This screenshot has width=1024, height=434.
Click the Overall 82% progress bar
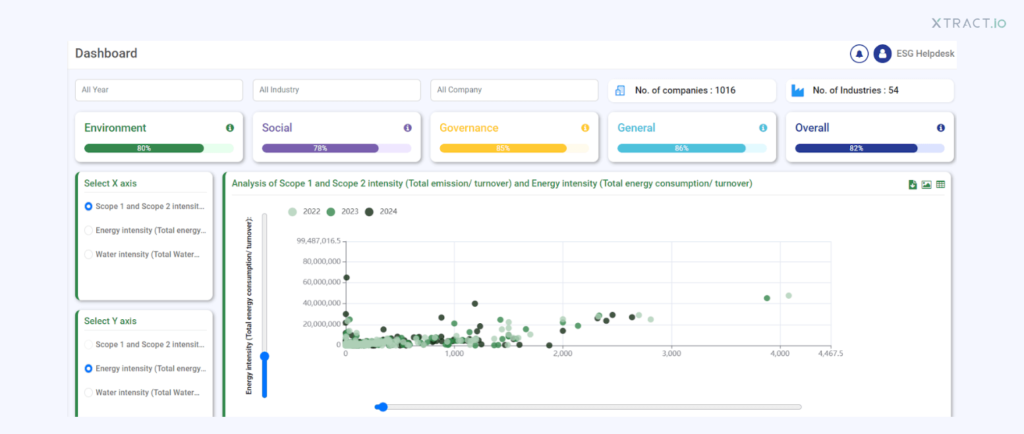tap(869, 148)
